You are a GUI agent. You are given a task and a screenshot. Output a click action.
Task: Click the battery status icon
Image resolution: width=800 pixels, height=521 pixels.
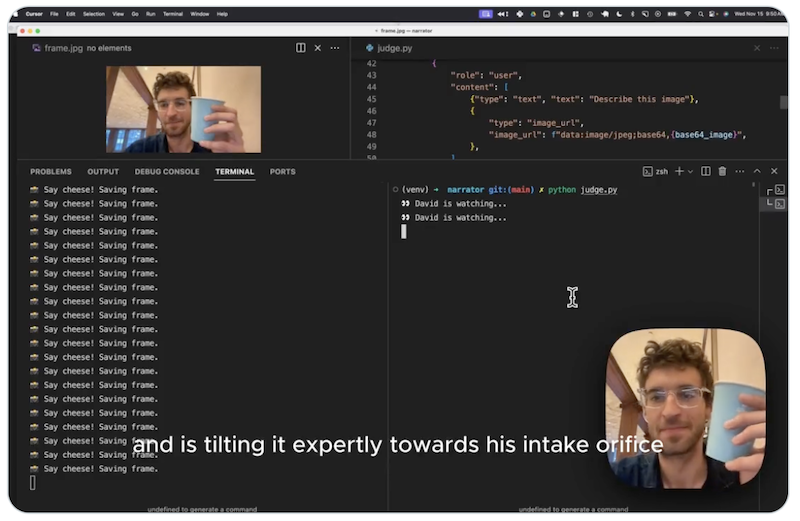click(x=672, y=14)
